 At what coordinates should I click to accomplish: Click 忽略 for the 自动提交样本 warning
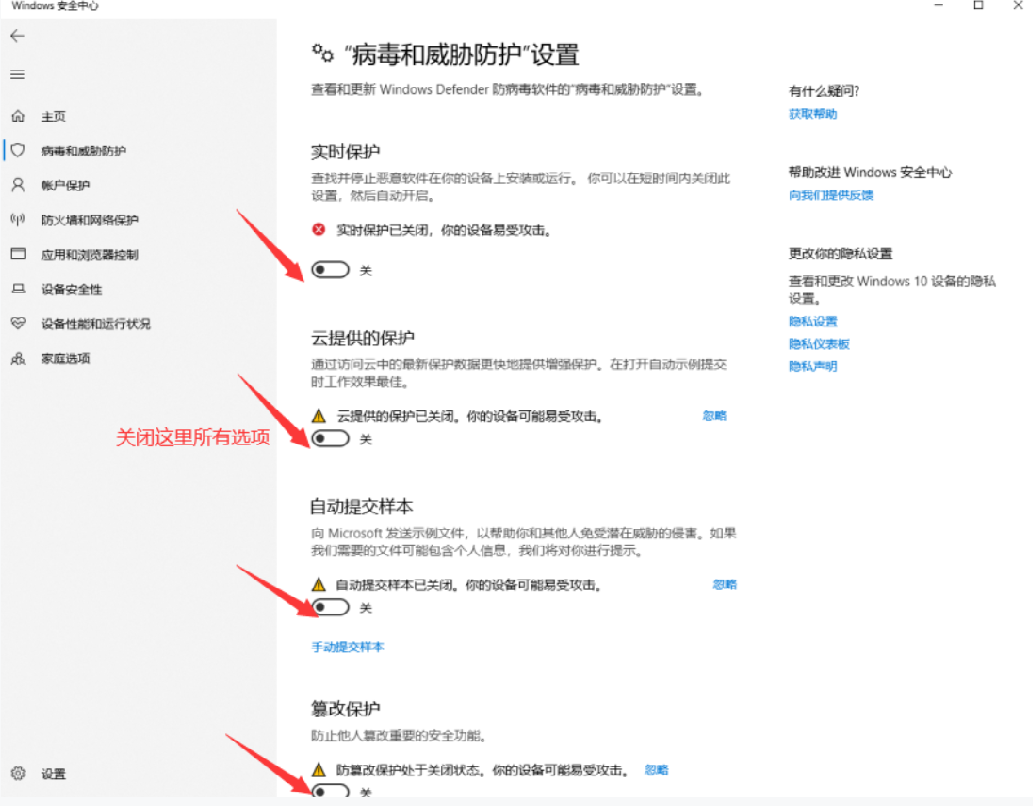pos(724,585)
